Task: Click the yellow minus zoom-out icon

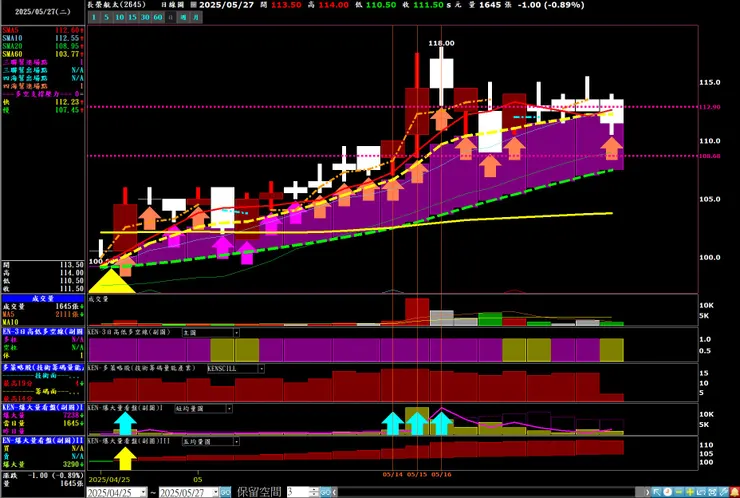Action: (679, 492)
